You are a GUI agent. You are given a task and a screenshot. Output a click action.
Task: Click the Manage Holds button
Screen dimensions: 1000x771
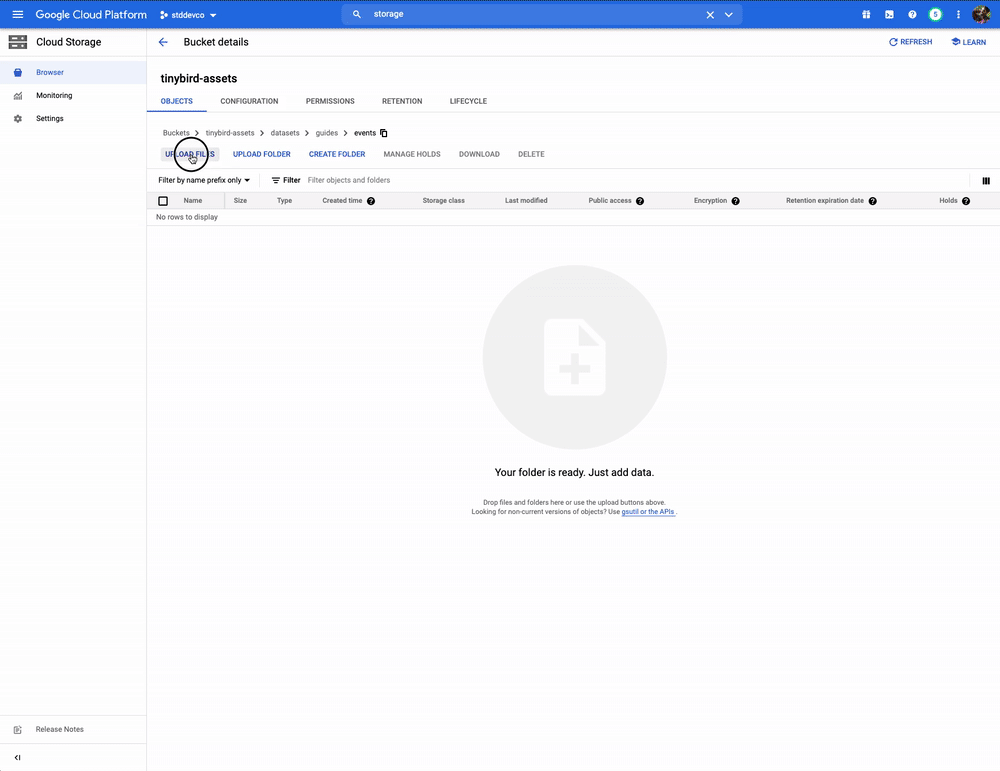[x=412, y=154]
